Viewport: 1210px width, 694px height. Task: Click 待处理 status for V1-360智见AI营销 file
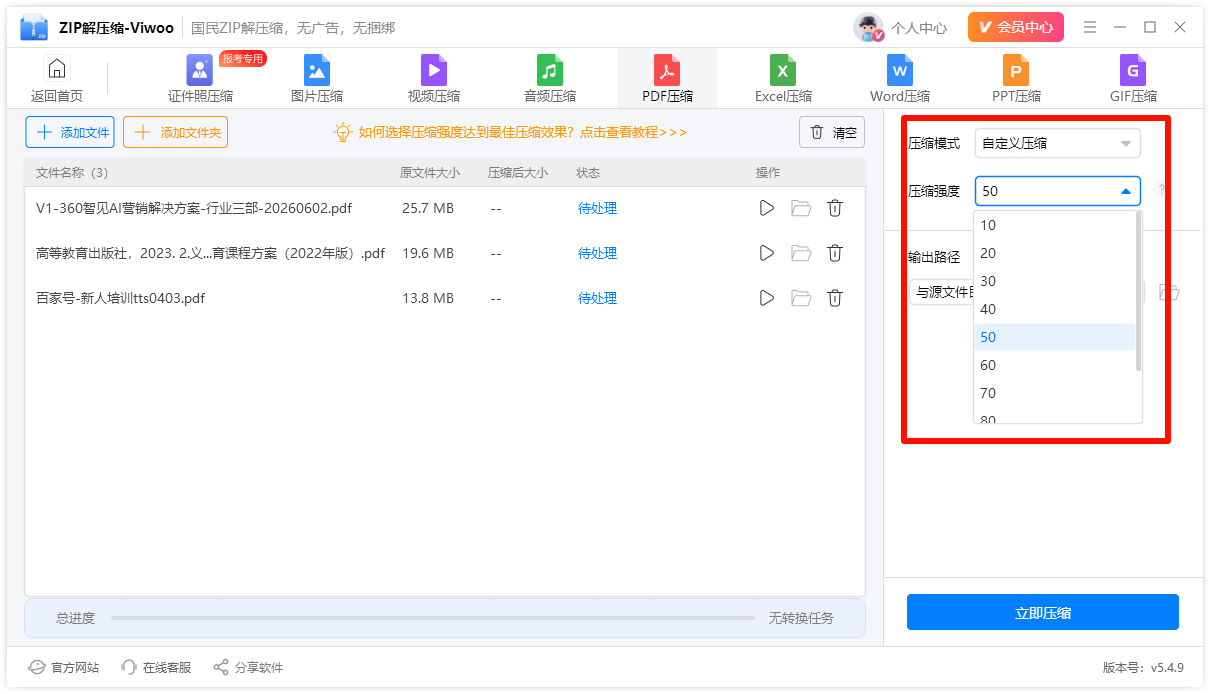tap(597, 208)
